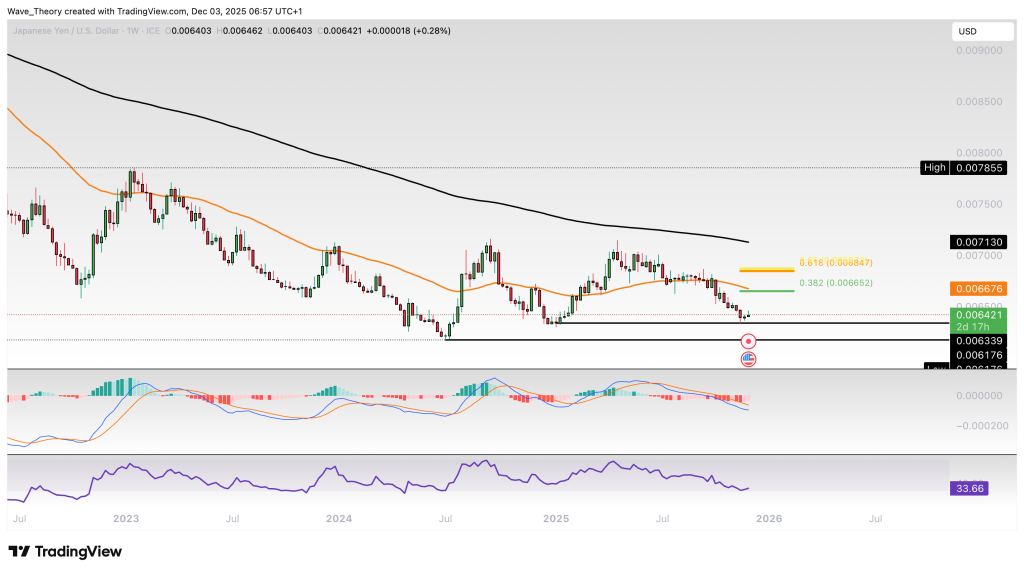1024x573 pixels.
Task: Click the 0.006176 support price label
Action: click(x=975, y=355)
